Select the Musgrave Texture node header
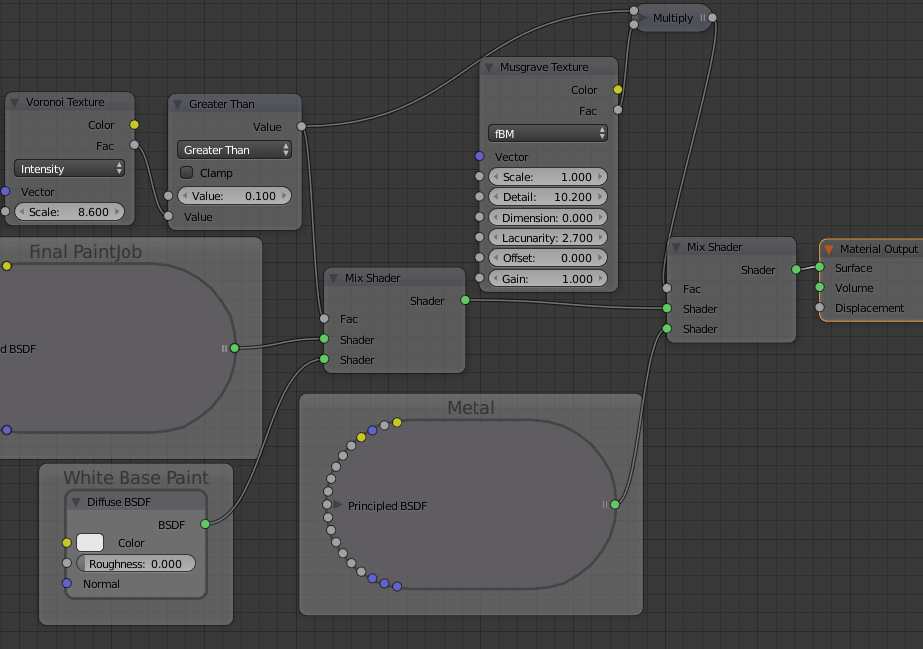The width and height of the screenshot is (923, 649). (x=549, y=67)
